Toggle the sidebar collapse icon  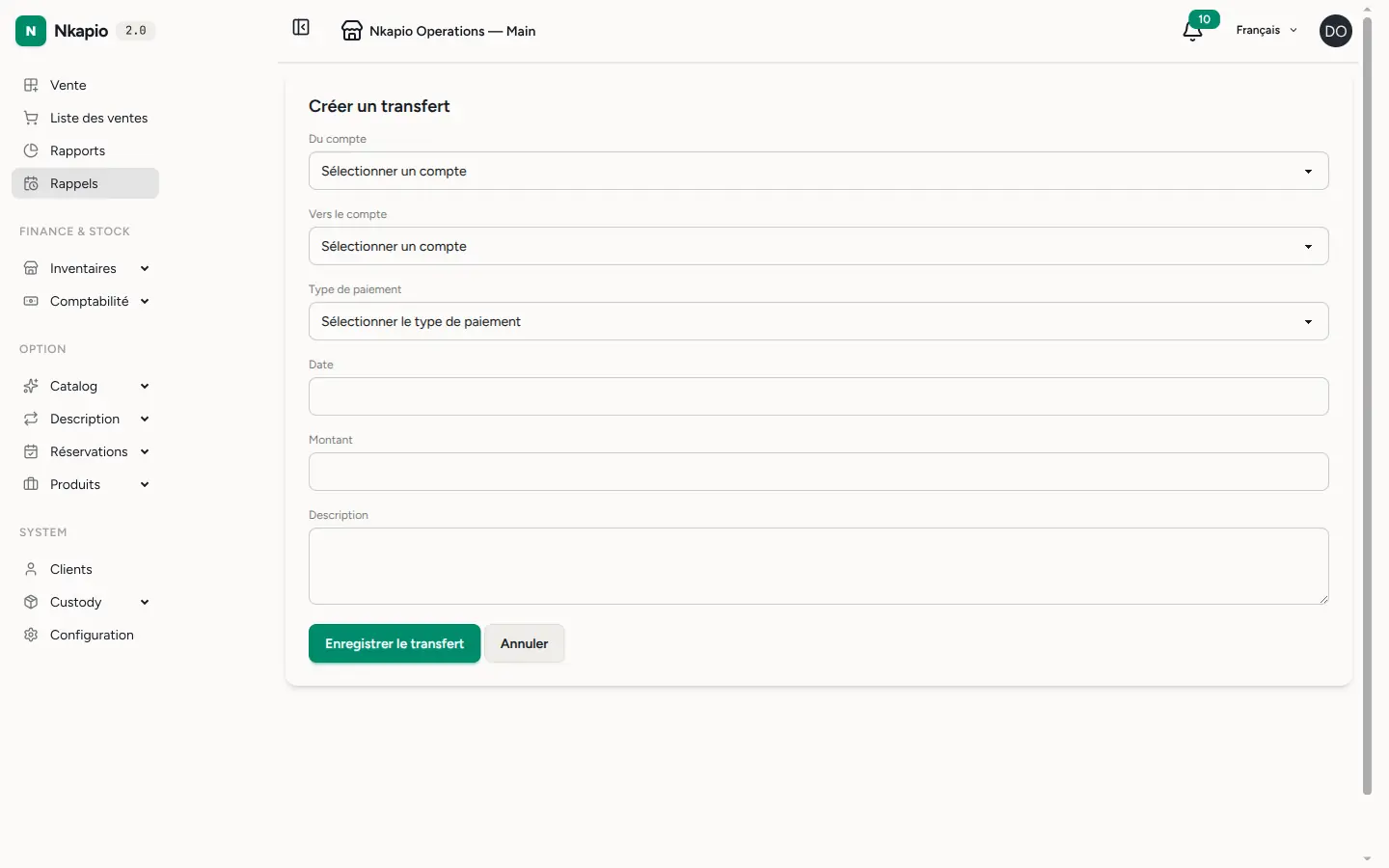(x=301, y=27)
